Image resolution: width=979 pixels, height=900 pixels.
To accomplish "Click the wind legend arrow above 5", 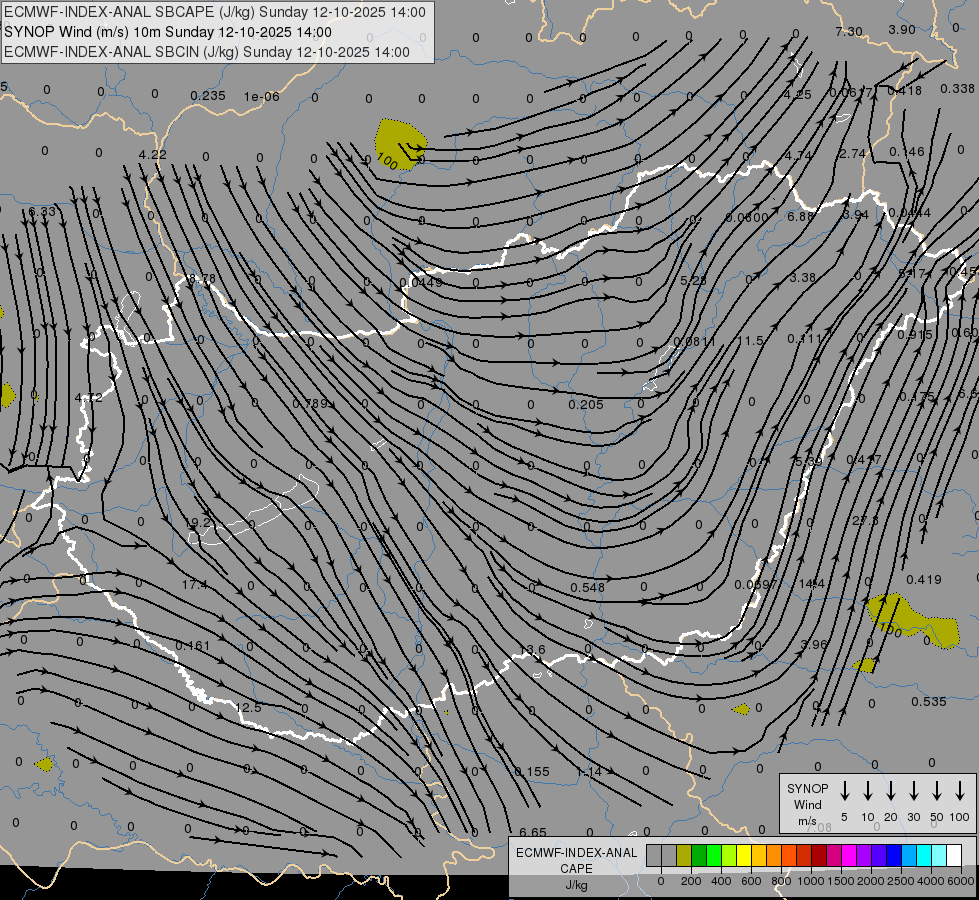I will tap(844, 791).
